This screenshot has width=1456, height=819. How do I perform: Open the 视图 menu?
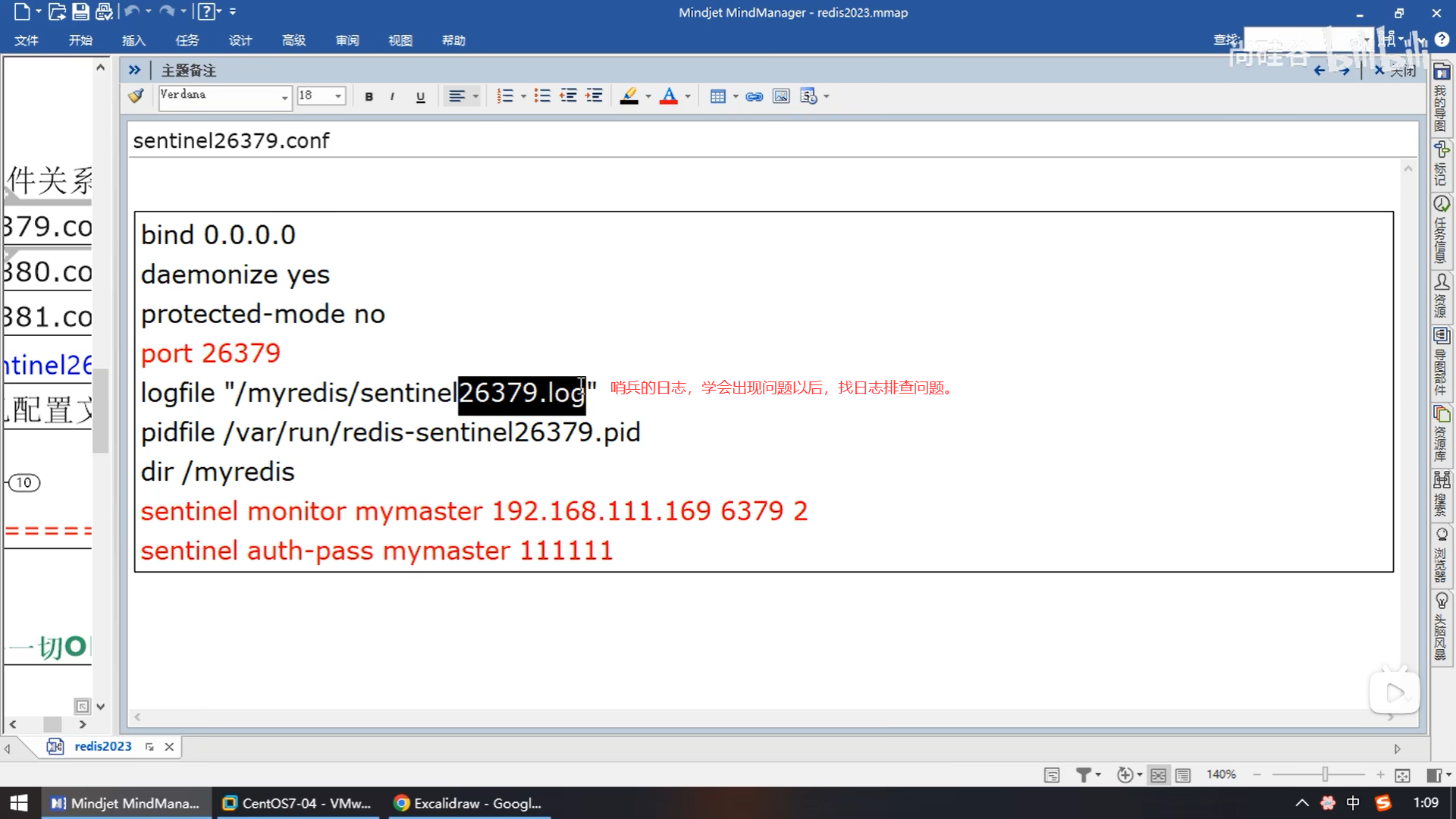click(400, 40)
